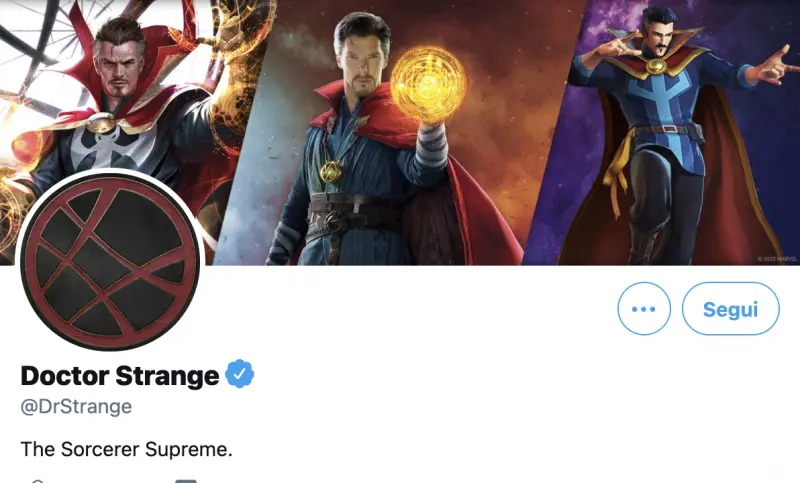
Task: Click the @DrStrange account handle
Action: click(x=76, y=407)
